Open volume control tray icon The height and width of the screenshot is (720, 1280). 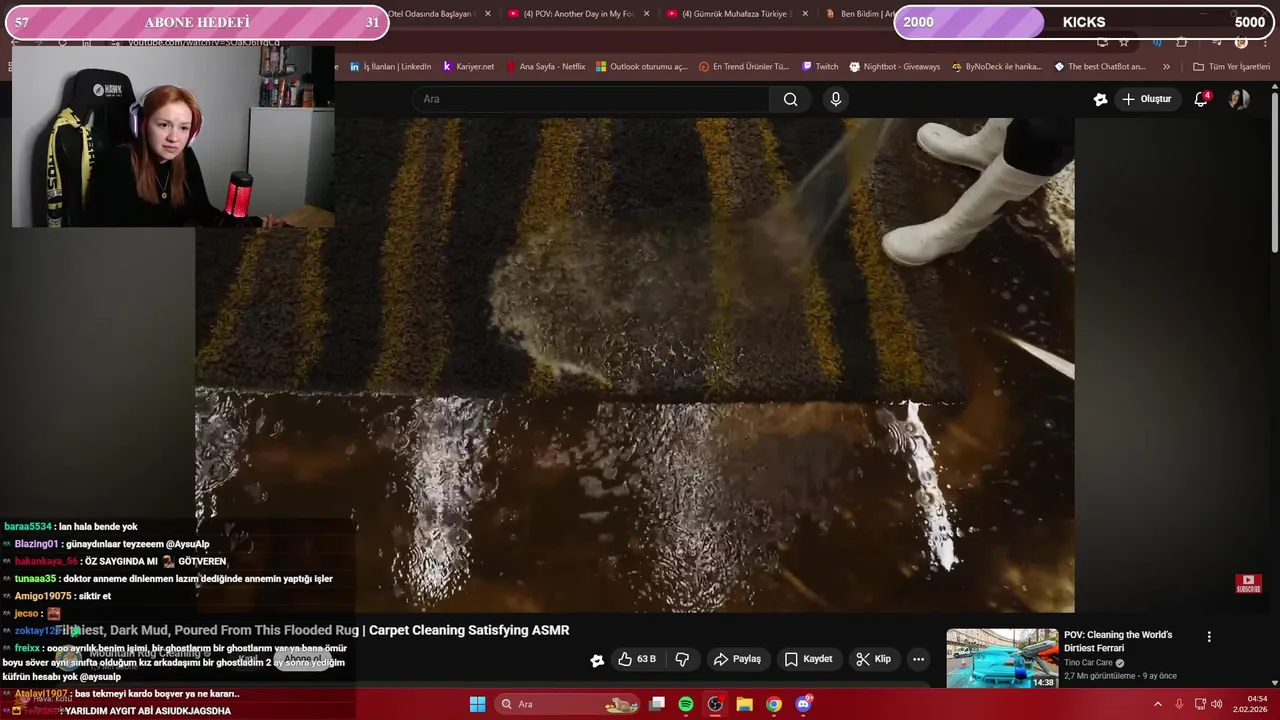[1217, 704]
